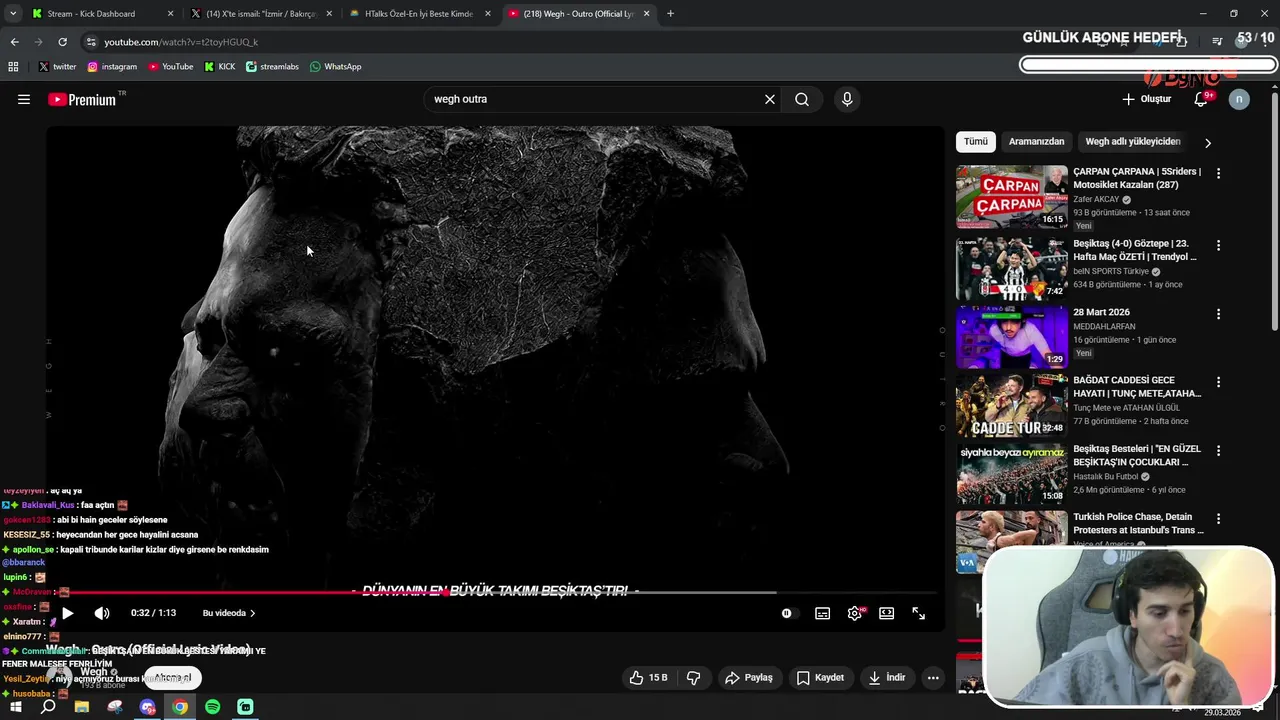The width and height of the screenshot is (1280, 720).
Task: Save video with Kaydet button
Action: pyautogui.click(x=820, y=677)
